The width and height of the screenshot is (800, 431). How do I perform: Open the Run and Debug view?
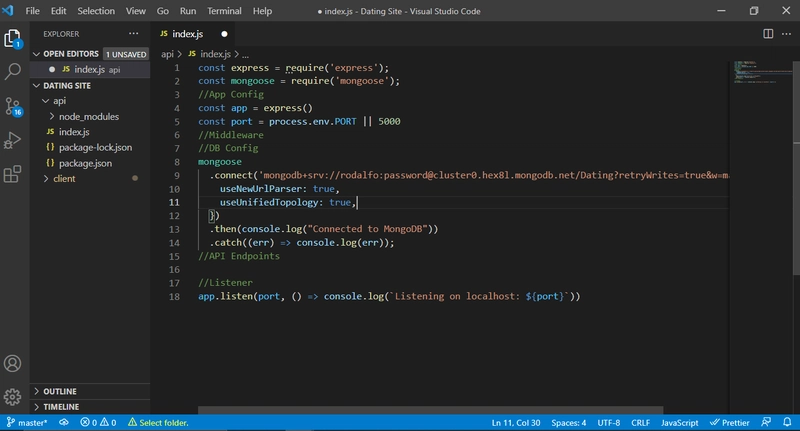click(x=13, y=140)
